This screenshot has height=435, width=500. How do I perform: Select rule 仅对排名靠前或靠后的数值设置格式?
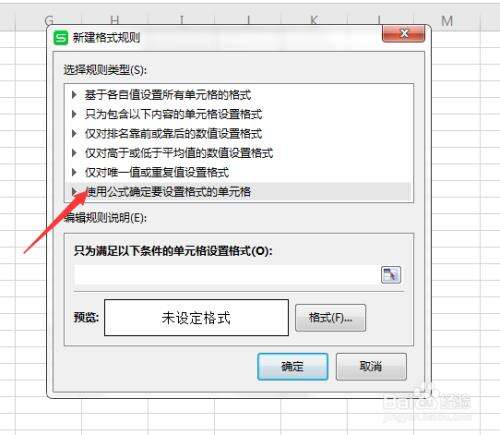pyautogui.click(x=238, y=134)
